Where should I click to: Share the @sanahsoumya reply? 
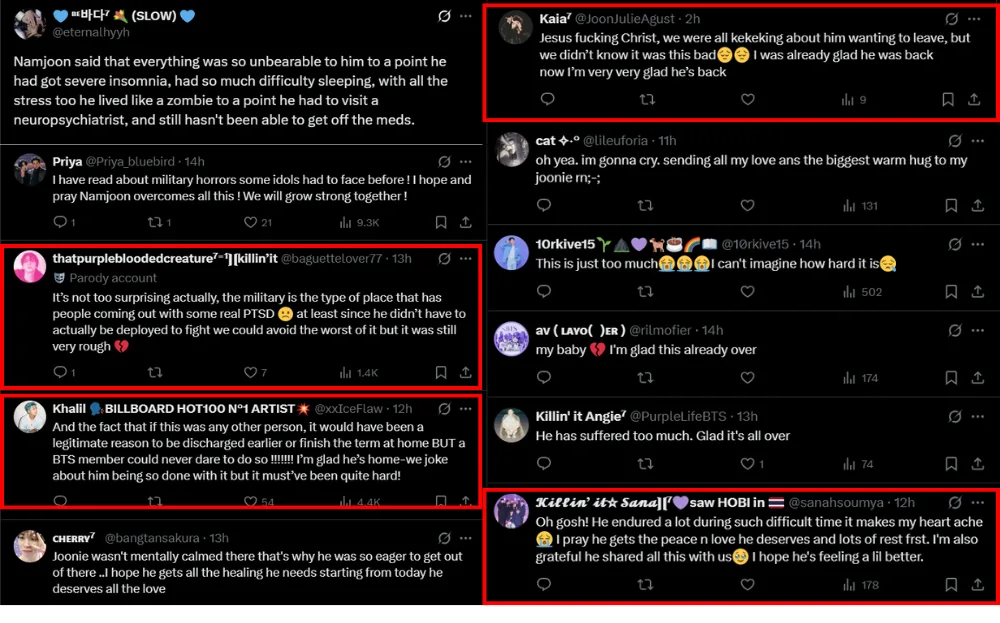point(973,585)
